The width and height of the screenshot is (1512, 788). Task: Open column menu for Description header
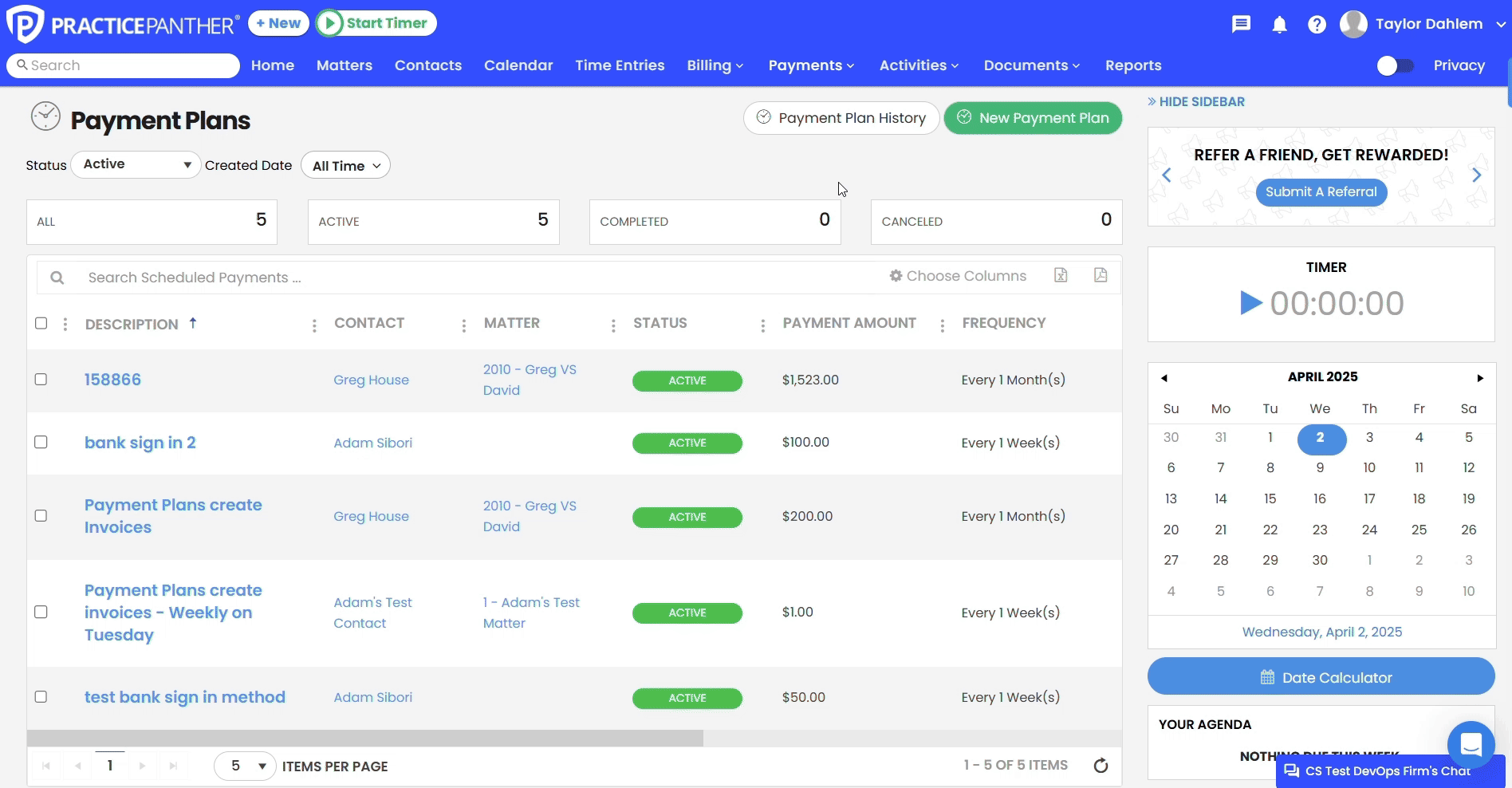coord(314,325)
